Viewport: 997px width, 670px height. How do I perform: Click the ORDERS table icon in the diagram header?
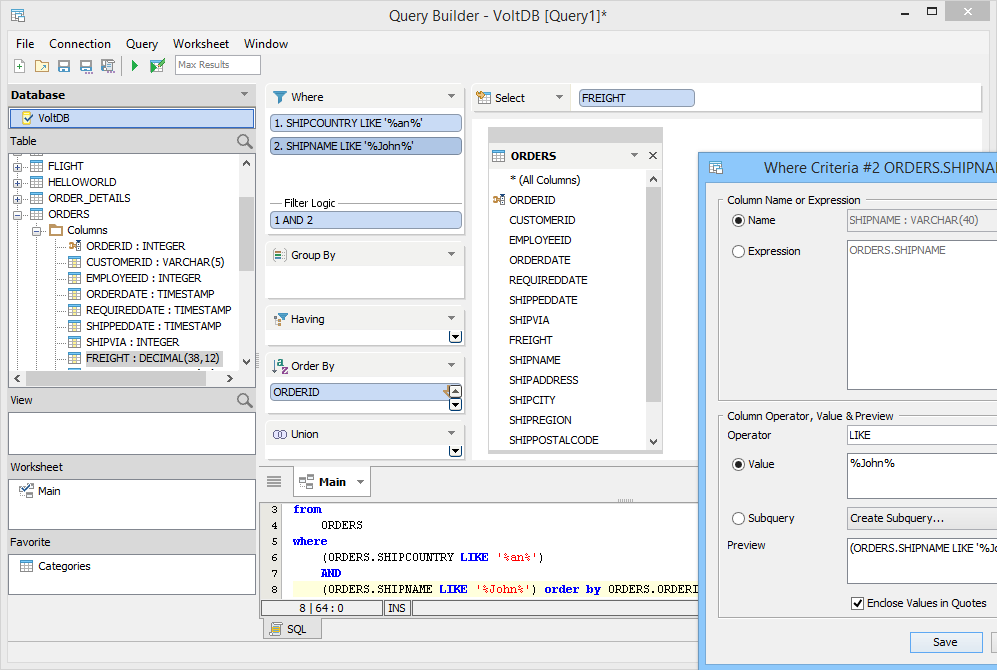click(x=498, y=156)
